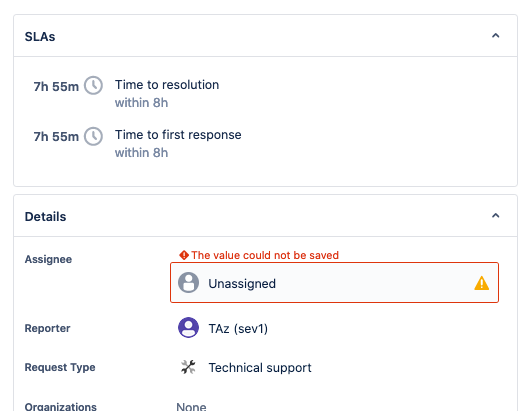Click 'The value could not be saved' message
The image size is (532, 411).
point(265,255)
